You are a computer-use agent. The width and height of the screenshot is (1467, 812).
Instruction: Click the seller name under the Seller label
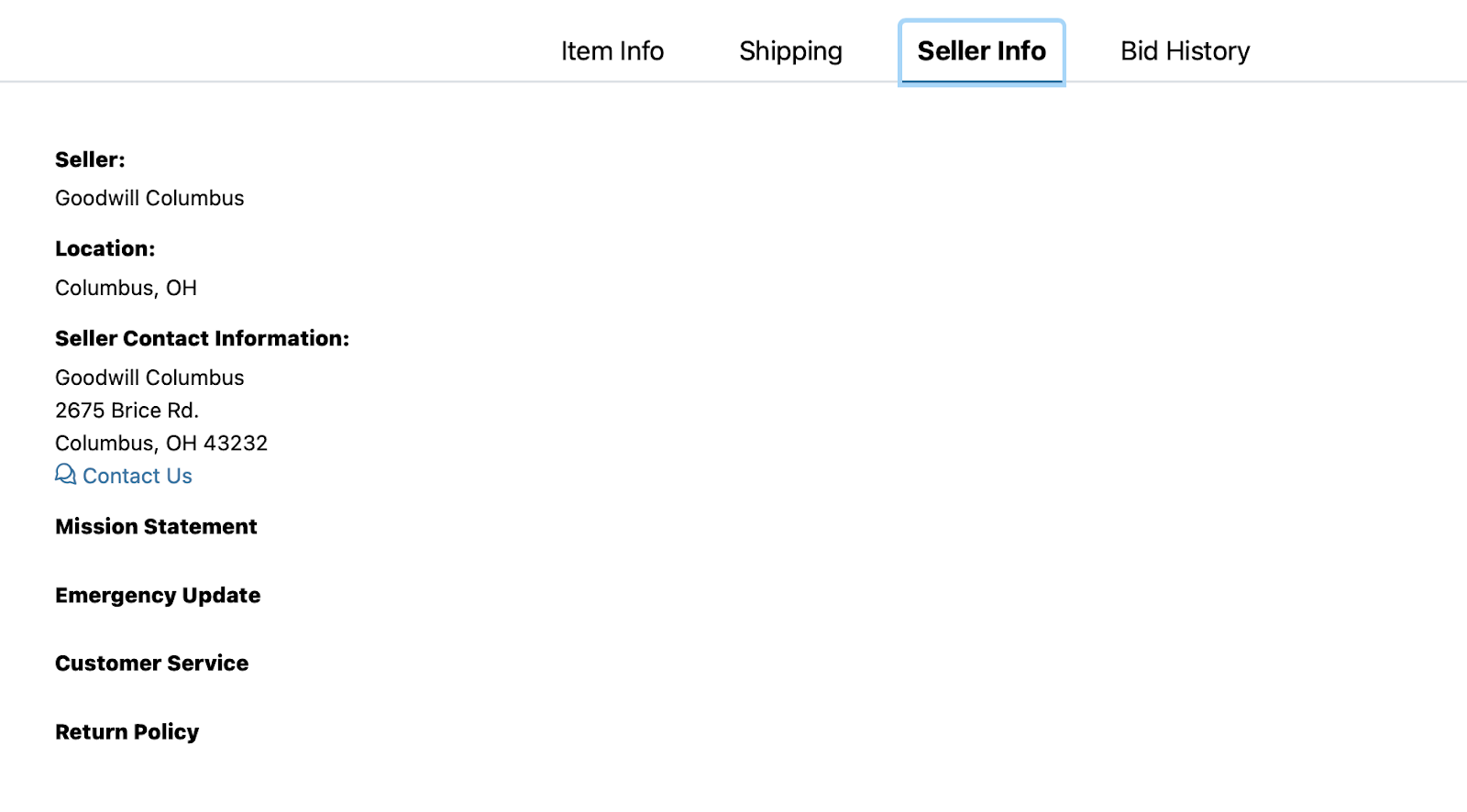click(149, 198)
